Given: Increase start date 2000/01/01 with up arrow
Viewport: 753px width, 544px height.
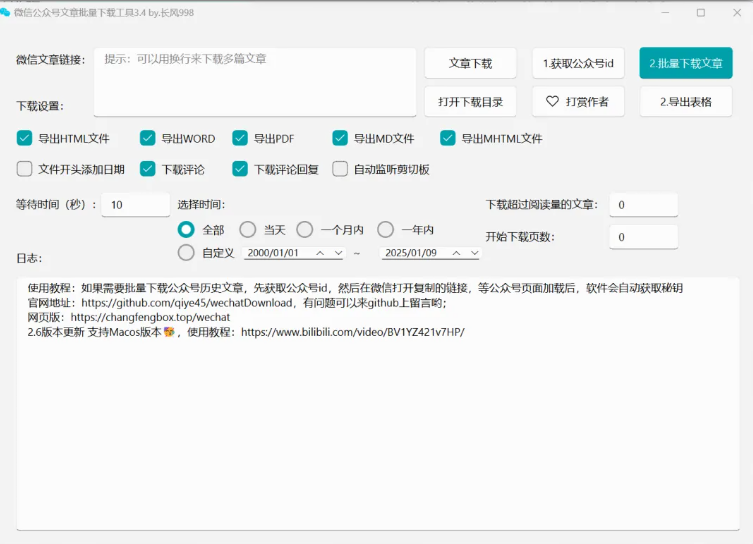Looking at the screenshot, I should (x=320, y=253).
